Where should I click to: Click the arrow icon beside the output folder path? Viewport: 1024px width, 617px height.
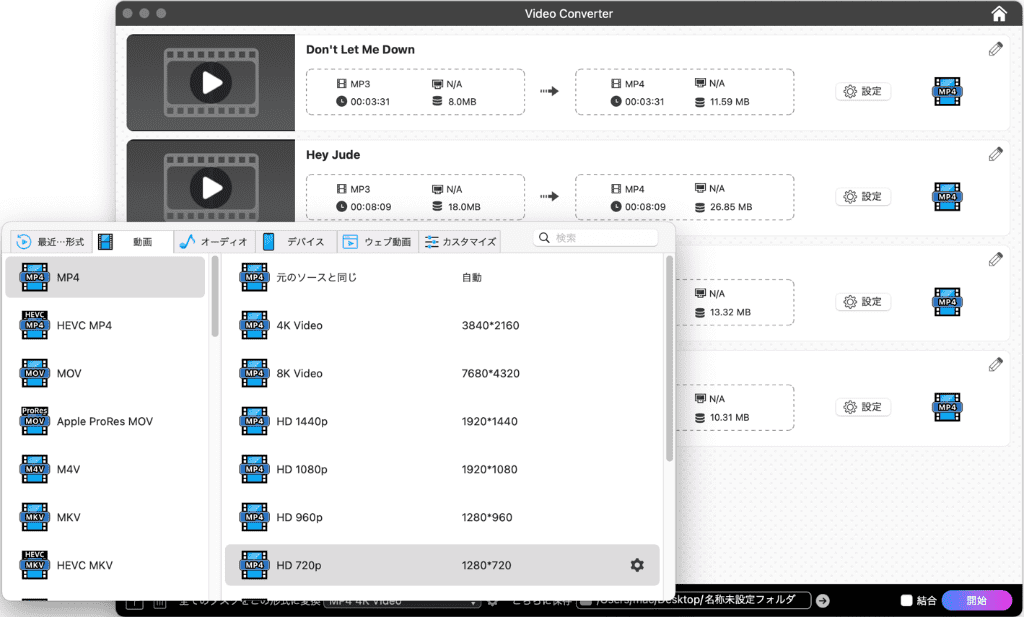(823, 601)
